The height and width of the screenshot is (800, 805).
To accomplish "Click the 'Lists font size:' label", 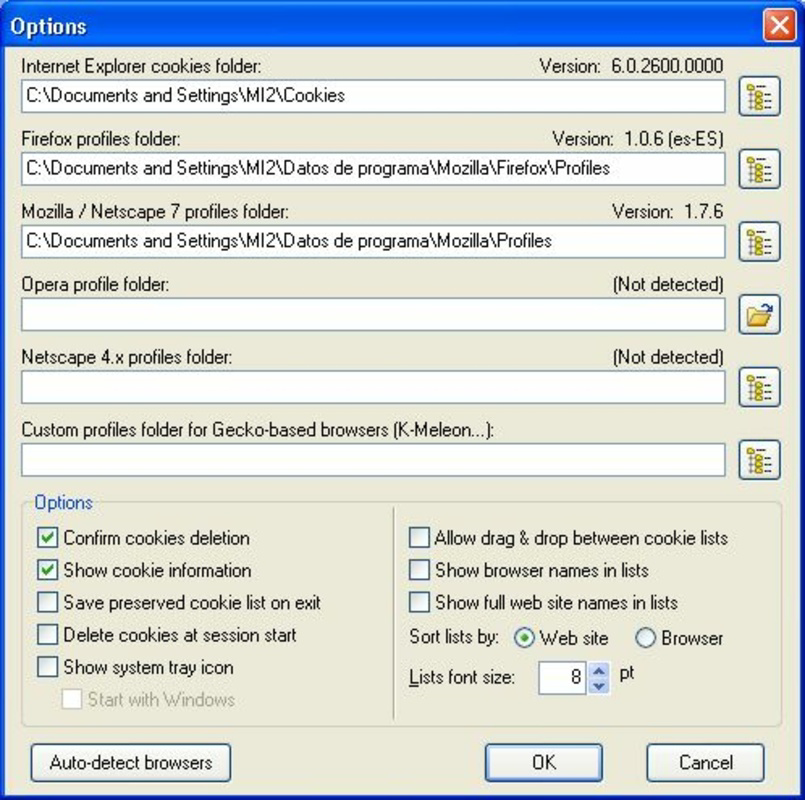I will point(462,678).
